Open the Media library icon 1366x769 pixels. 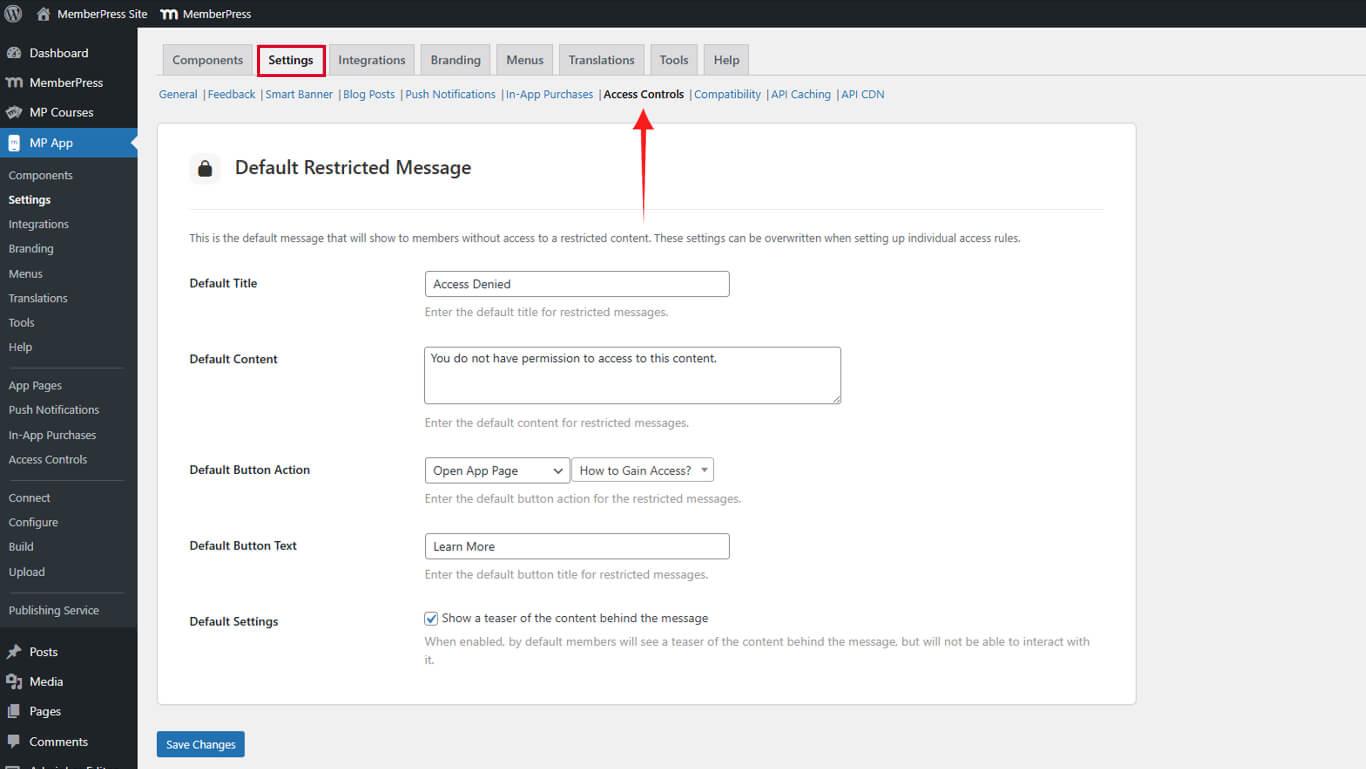click(14, 682)
